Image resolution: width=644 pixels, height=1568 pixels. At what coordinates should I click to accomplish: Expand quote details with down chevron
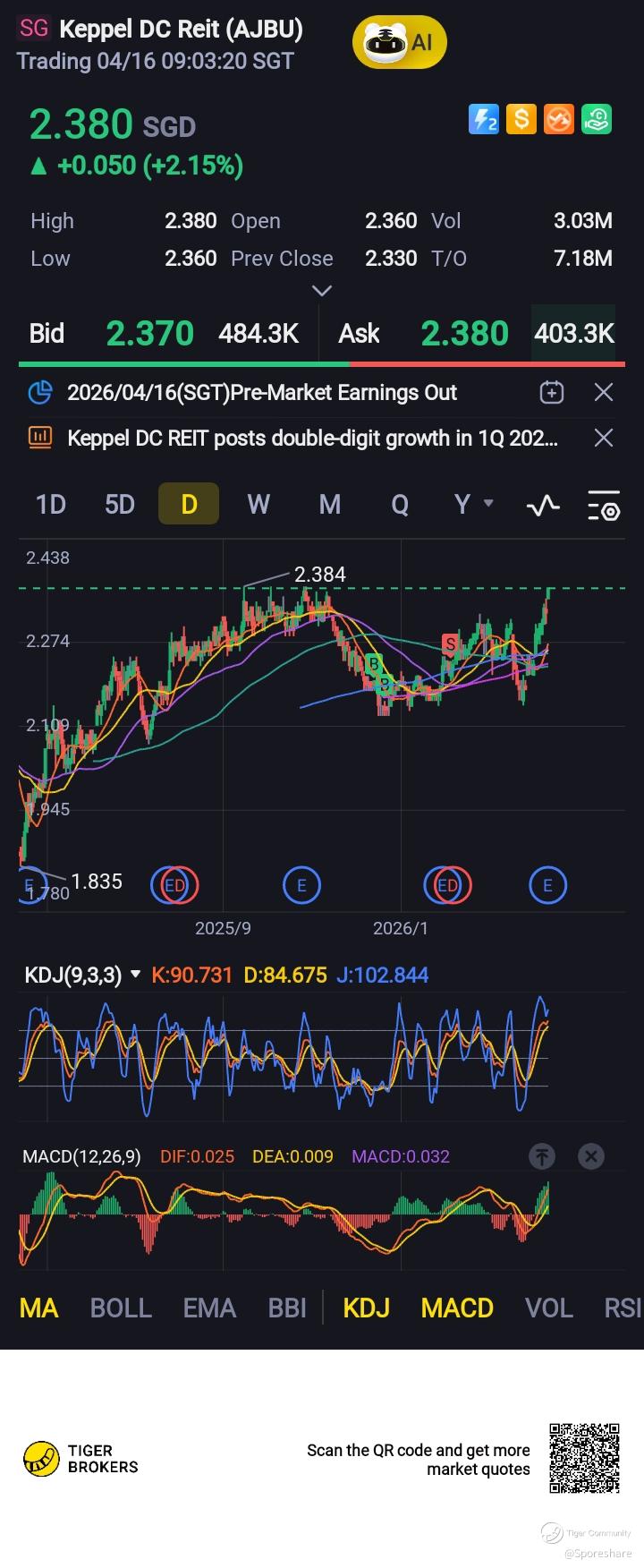[322, 290]
